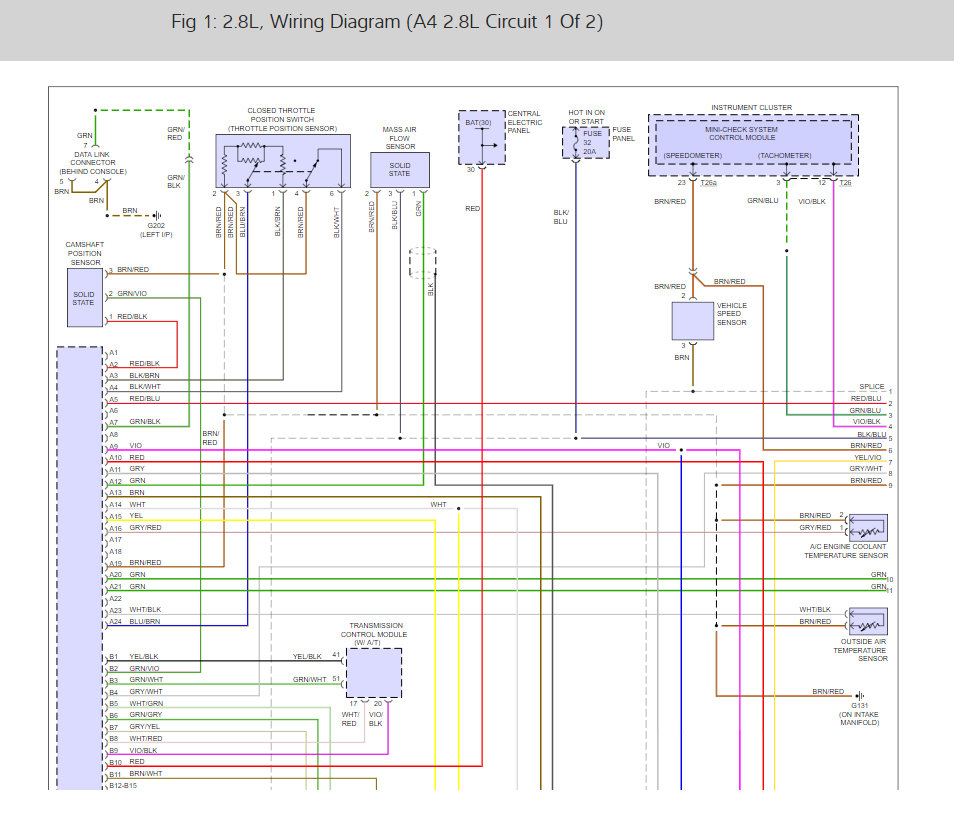Image resolution: width=954 pixels, height=820 pixels.
Task: Click the 'A16 GRY/RED' pin label
Action: click(136, 528)
